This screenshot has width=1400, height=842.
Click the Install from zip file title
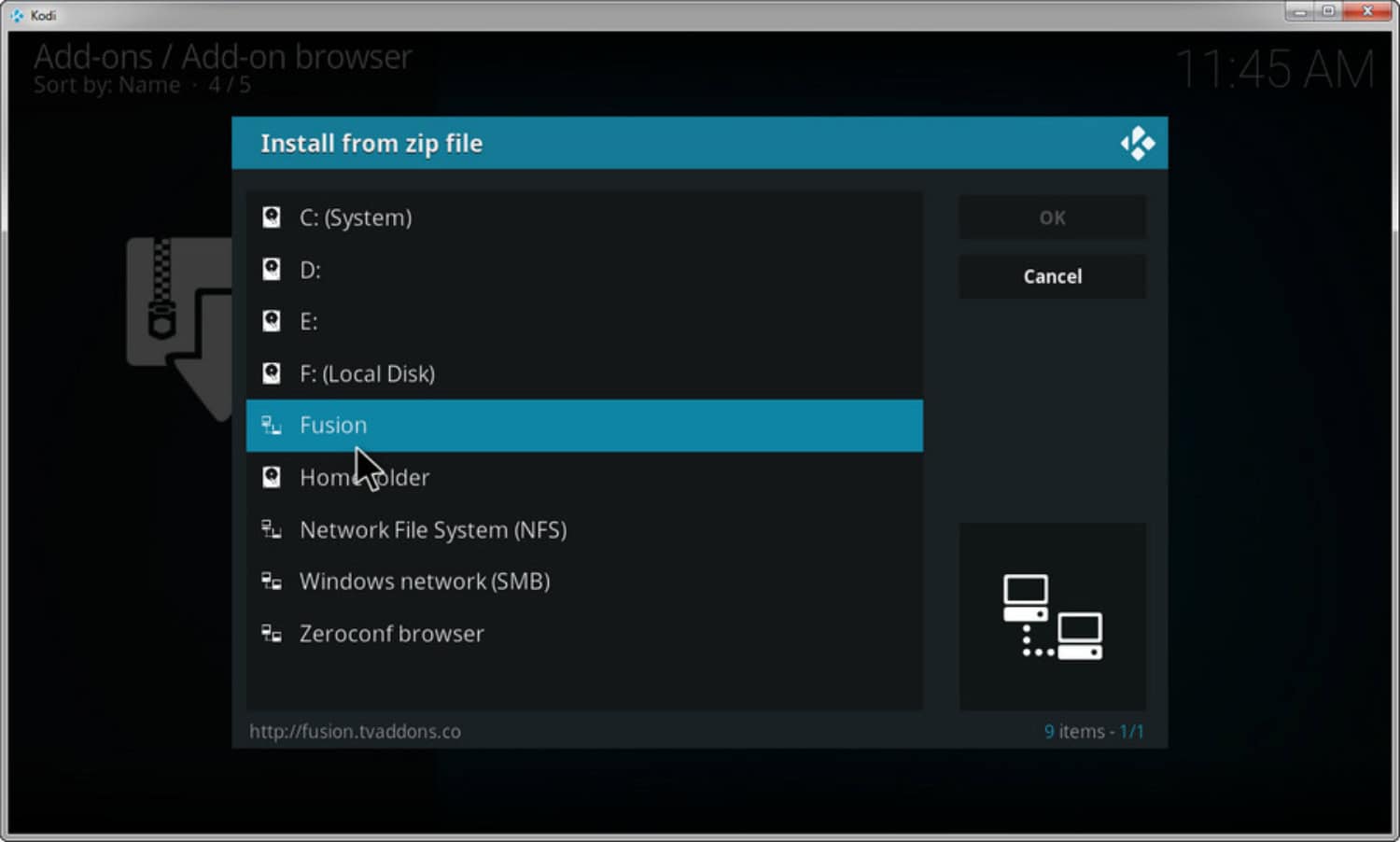[x=371, y=144]
